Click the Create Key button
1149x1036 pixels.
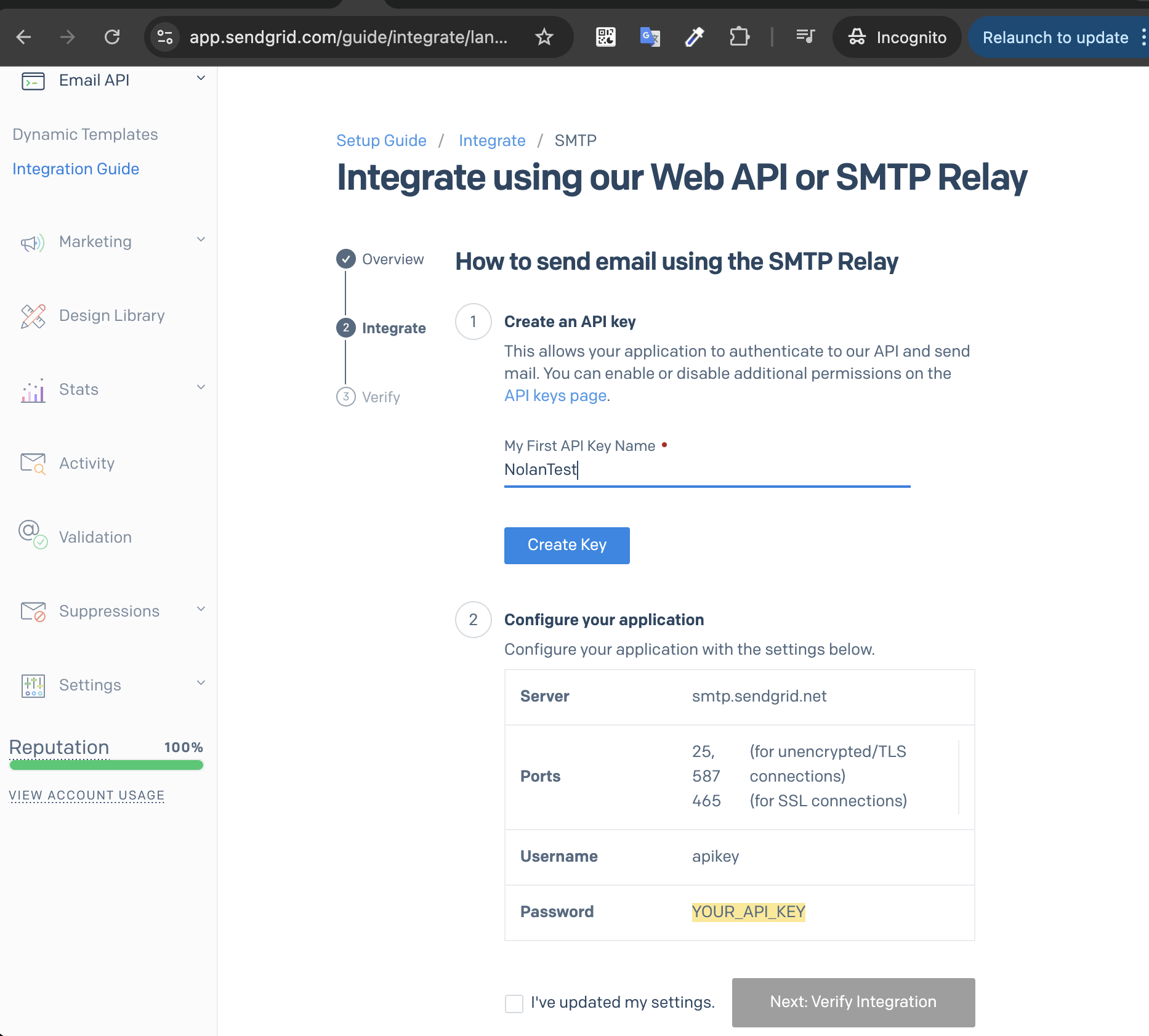(x=566, y=545)
